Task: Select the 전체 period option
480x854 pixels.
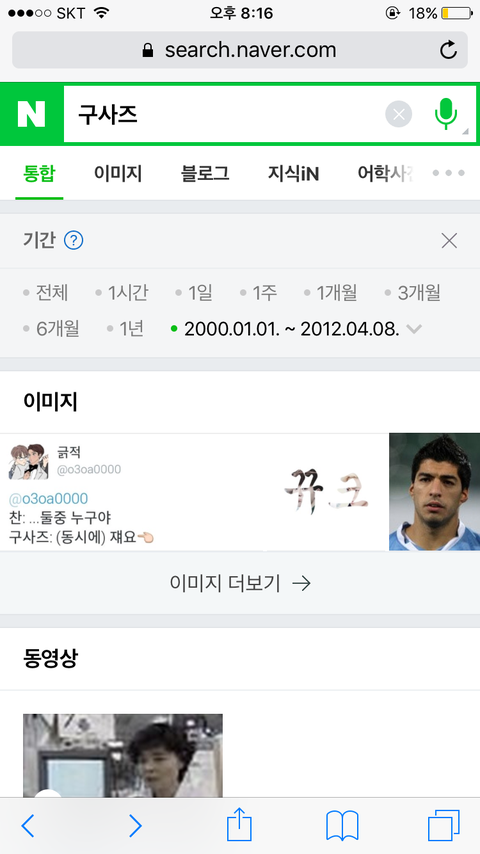Action: click(x=46, y=293)
